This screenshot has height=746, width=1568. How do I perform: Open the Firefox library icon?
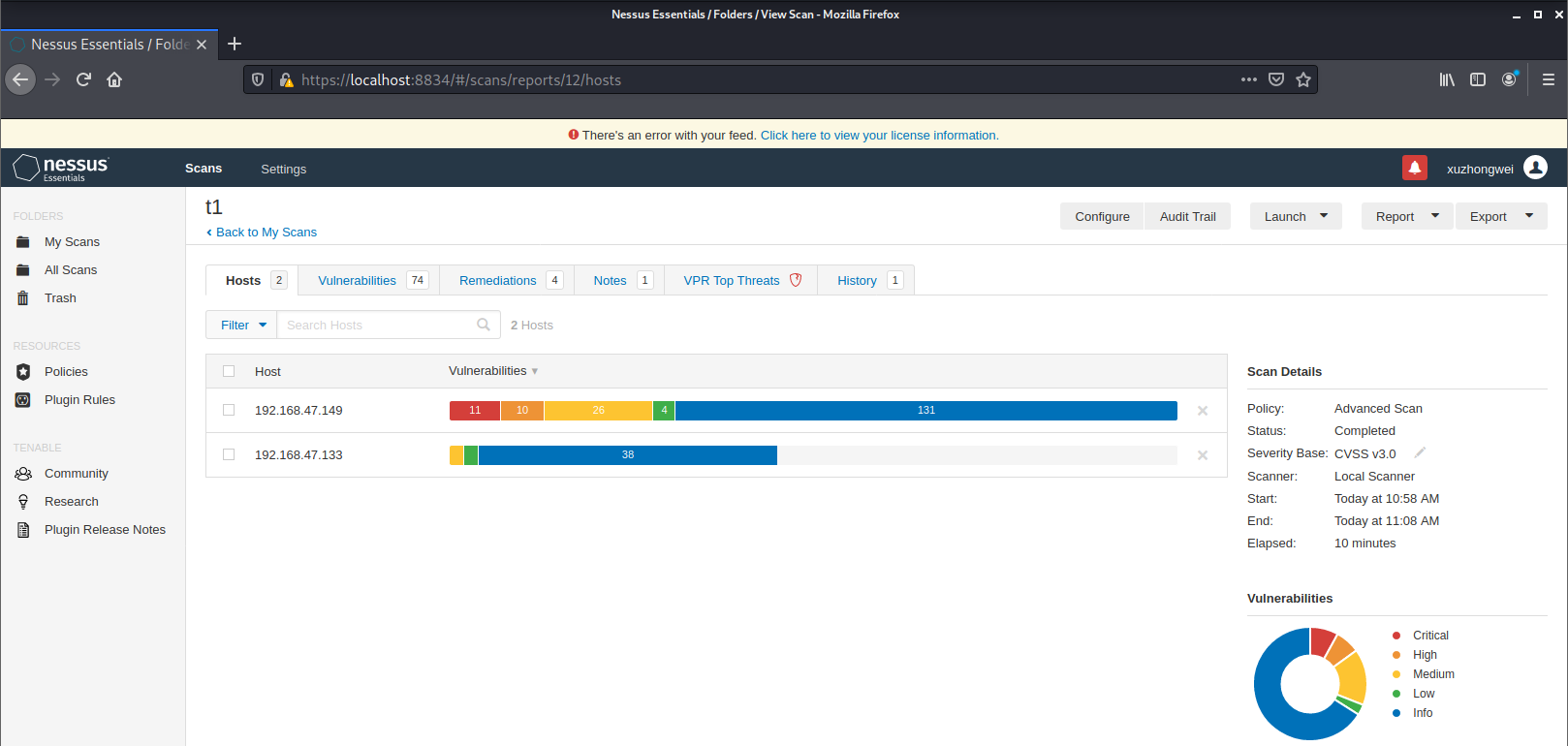pyautogui.click(x=1447, y=79)
